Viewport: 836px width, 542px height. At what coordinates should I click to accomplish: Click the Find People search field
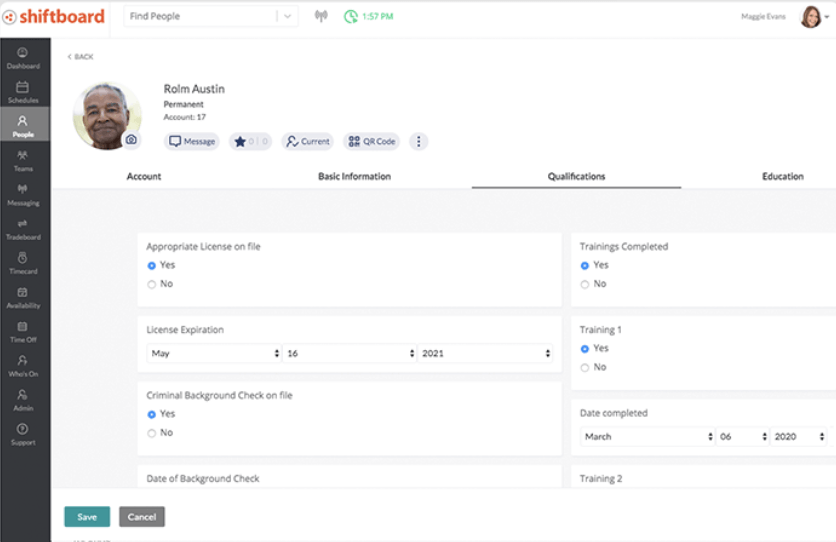point(200,17)
